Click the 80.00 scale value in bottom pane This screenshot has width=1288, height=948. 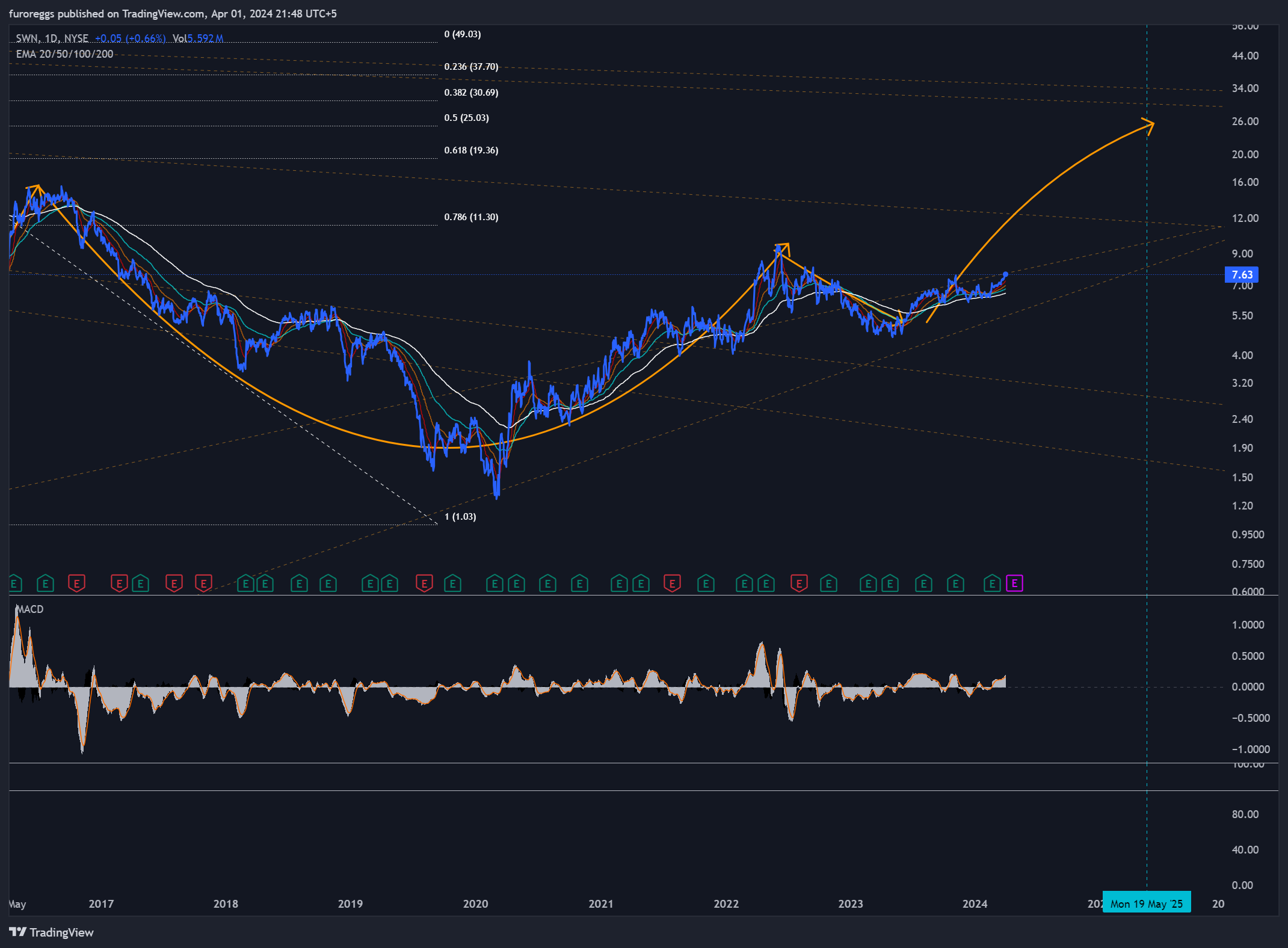click(1245, 814)
